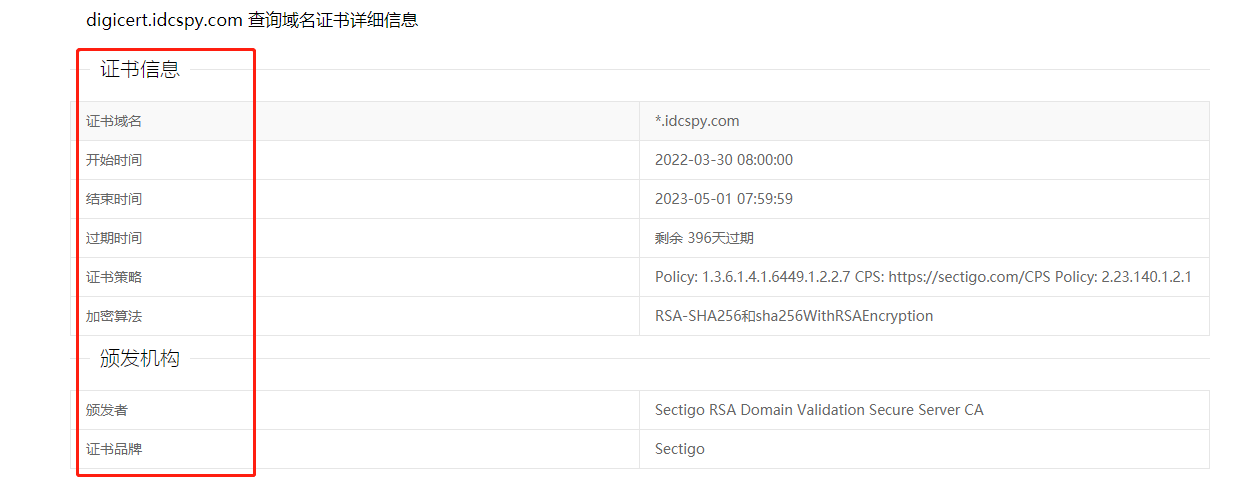This screenshot has height=489, width=1245.
Task: Select the 剩余 396天过期 value
Action: tap(704, 238)
